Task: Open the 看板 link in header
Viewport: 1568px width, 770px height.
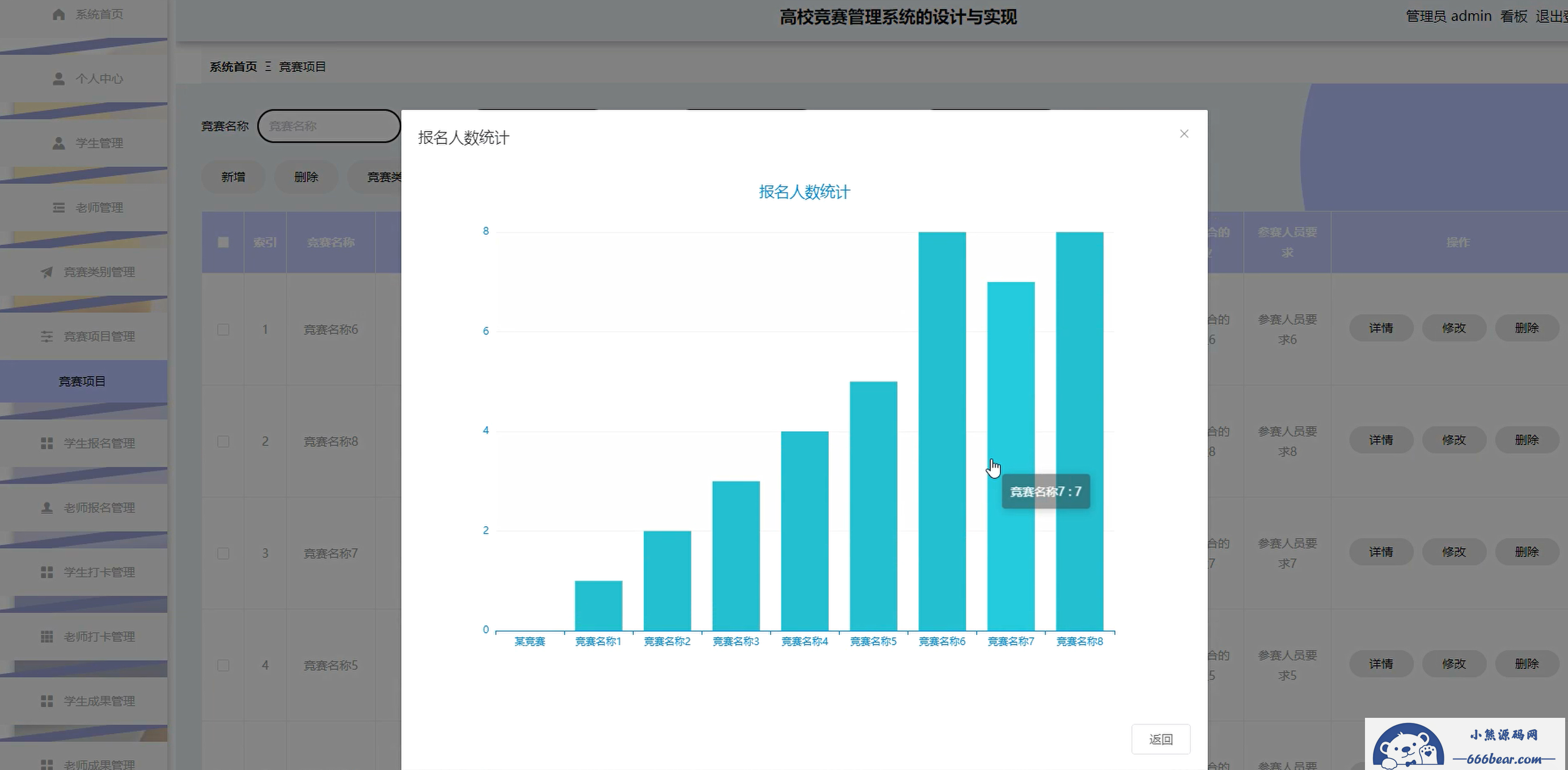Action: pos(1513,16)
